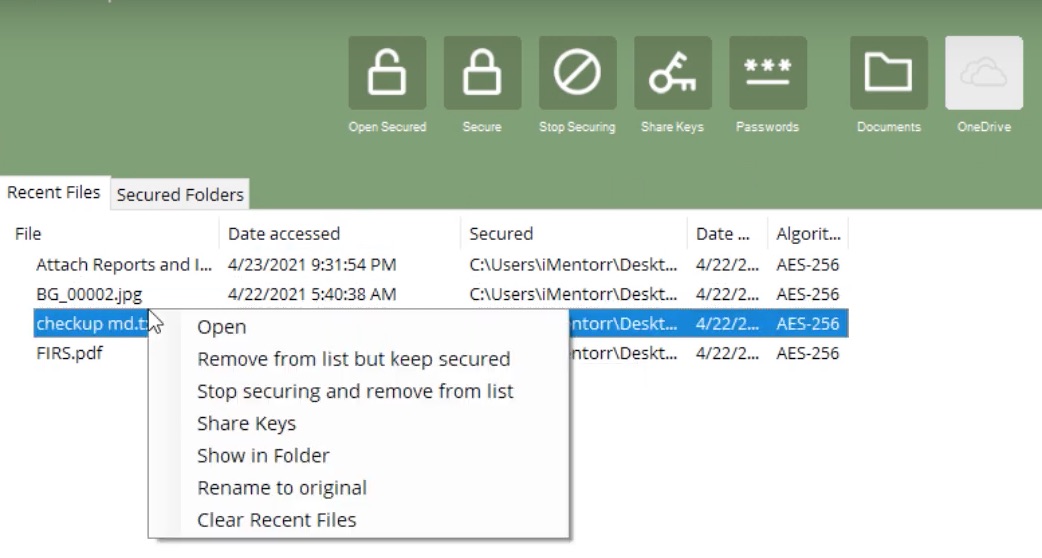Open the Documents folder icon
The height and width of the screenshot is (558, 1042).
tap(888, 73)
